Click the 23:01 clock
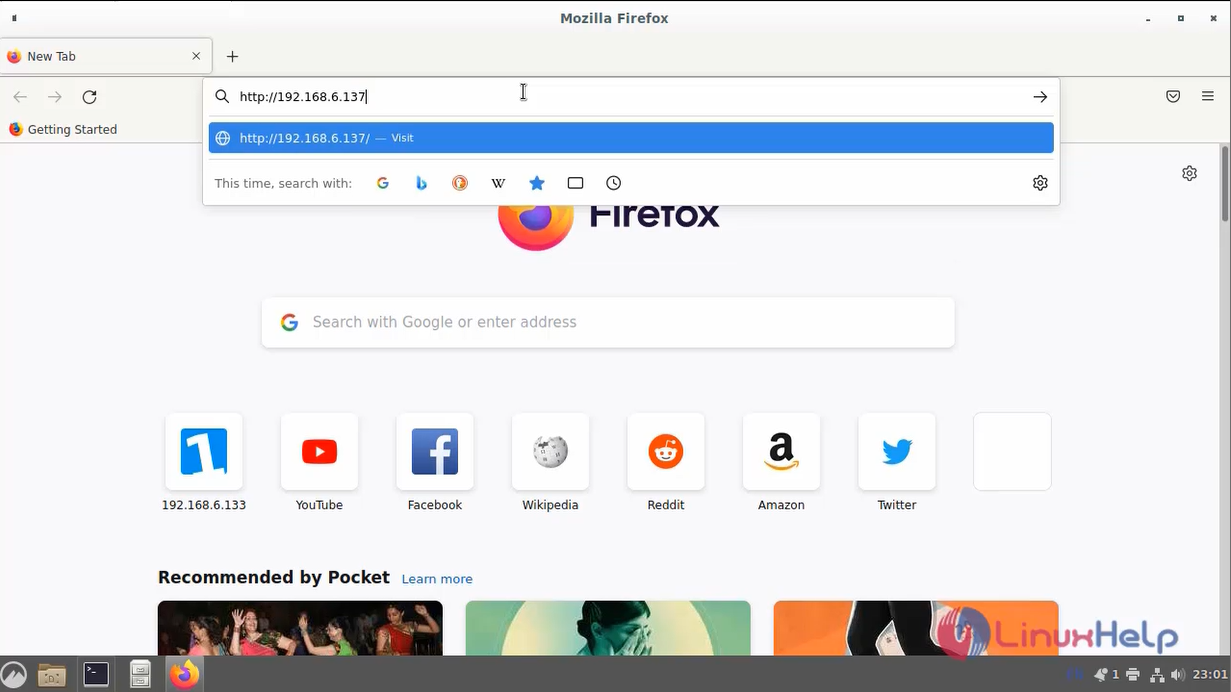Screen dimensions: 1231x692 tap(1210, 675)
